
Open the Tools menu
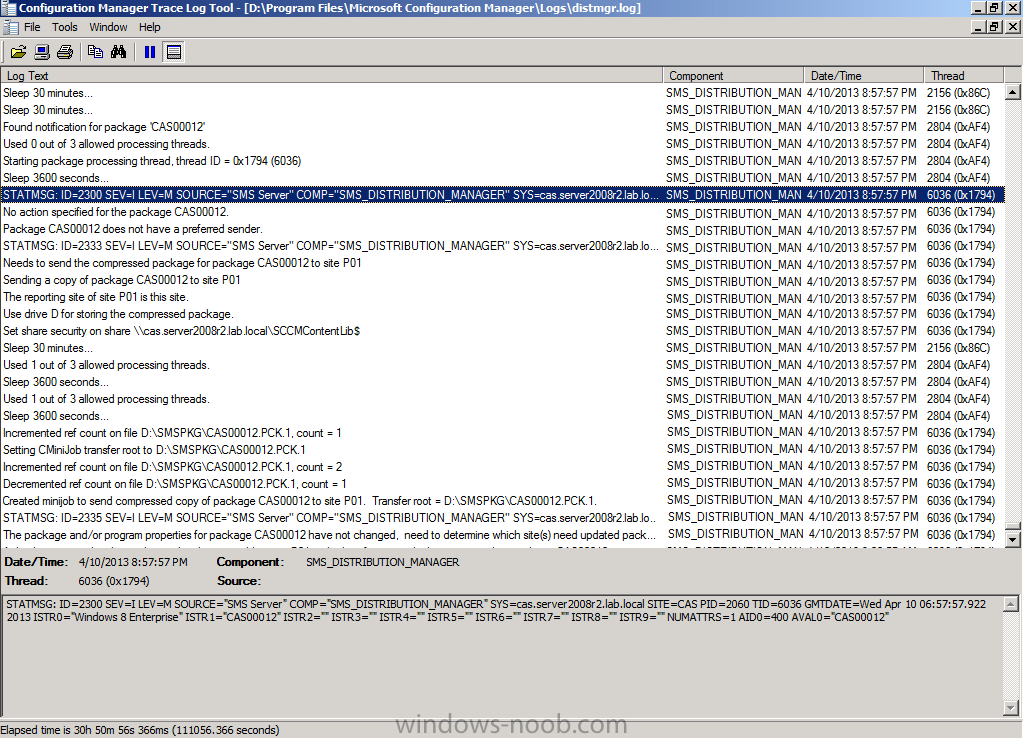coord(65,27)
